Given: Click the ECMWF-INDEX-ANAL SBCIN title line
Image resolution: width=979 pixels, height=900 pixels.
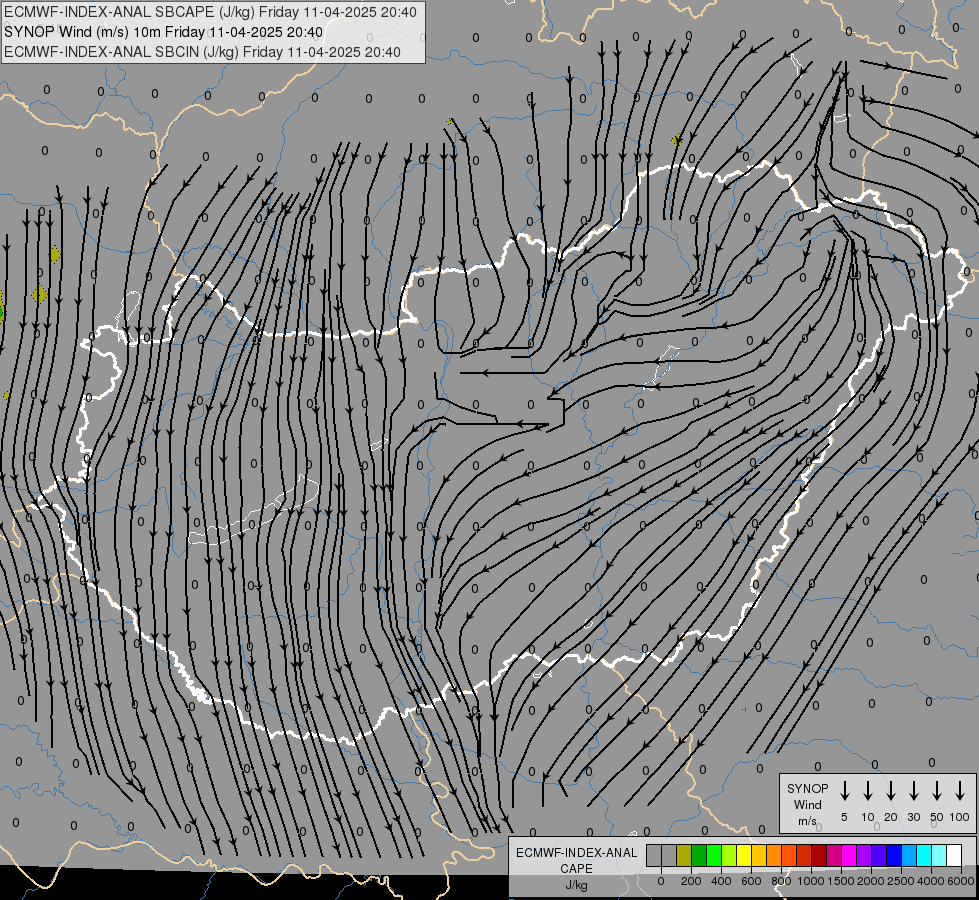Looking at the screenshot, I should click(x=202, y=52).
